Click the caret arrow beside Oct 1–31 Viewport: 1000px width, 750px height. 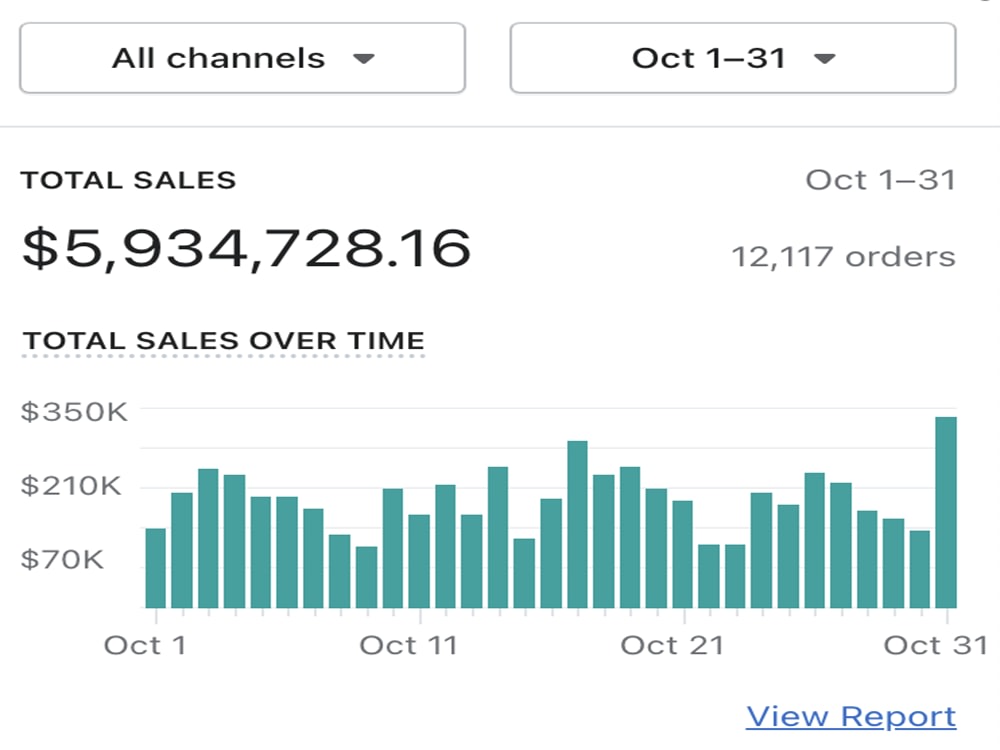tap(825, 59)
